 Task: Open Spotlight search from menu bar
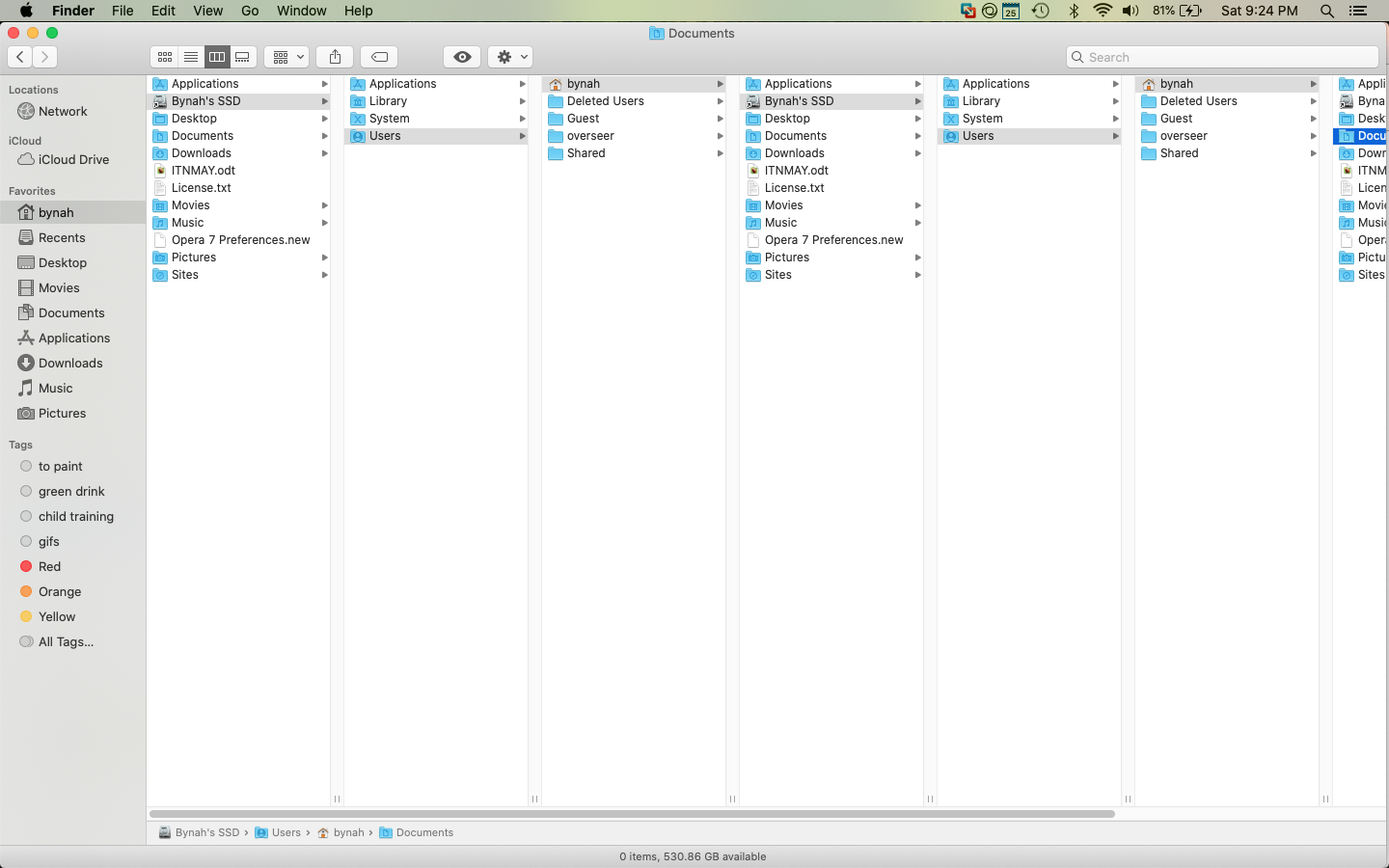coord(1327,11)
